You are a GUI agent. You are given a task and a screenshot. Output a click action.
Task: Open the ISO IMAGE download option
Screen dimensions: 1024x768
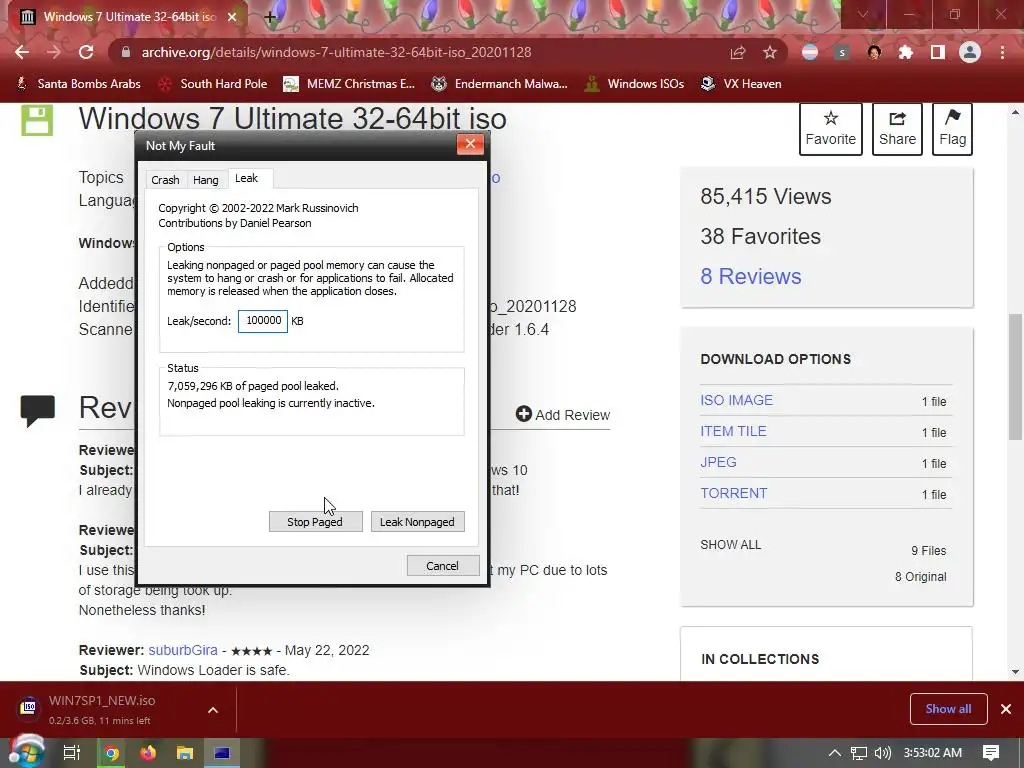coord(737,400)
